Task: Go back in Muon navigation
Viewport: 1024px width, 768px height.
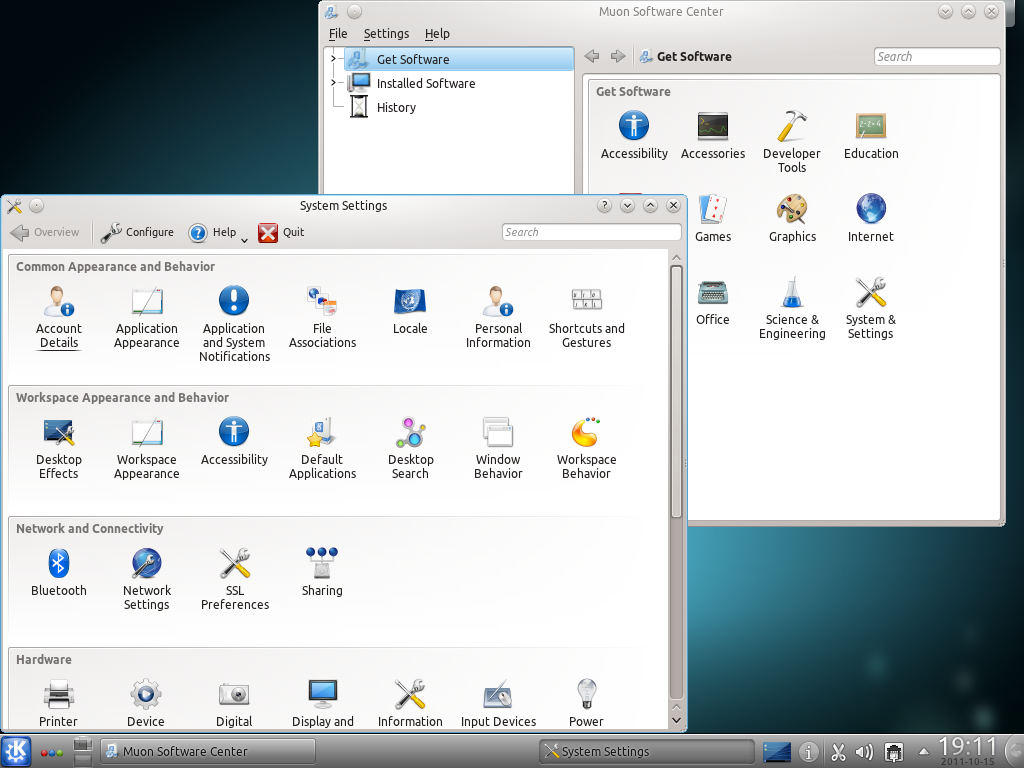Action: pyautogui.click(x=592, y=56)
